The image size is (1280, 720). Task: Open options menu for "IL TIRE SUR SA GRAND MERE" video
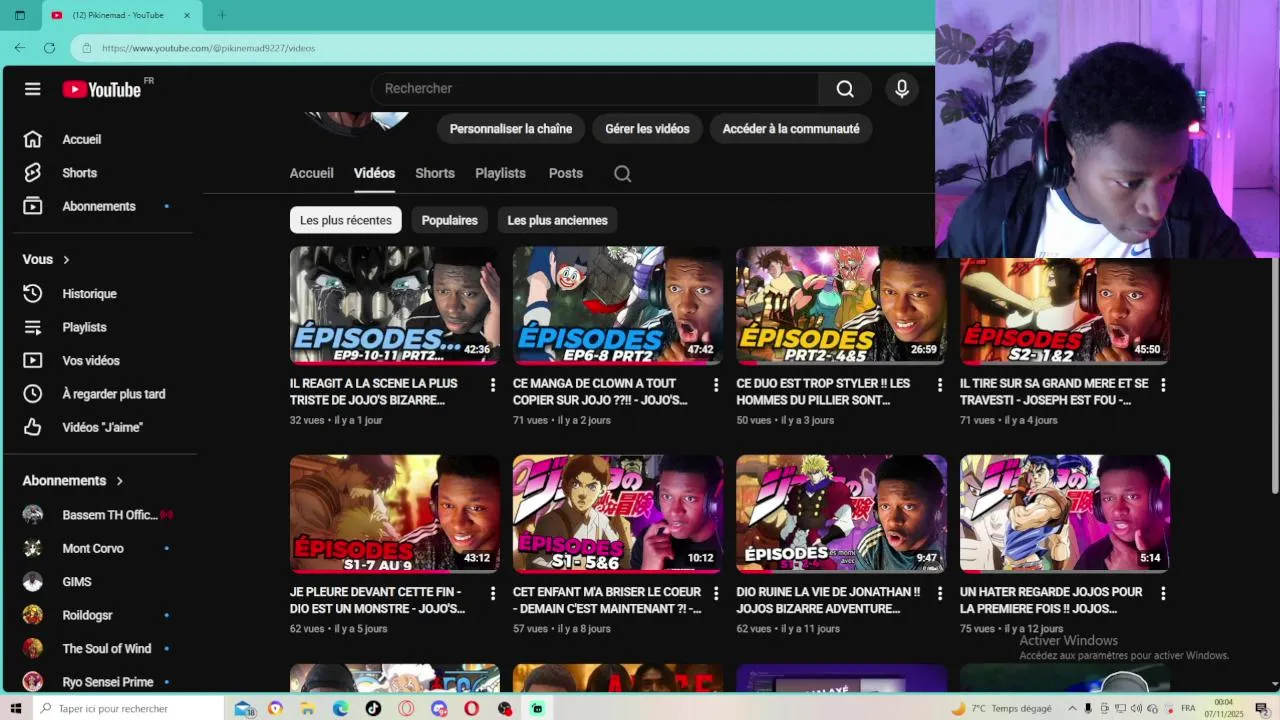click(x=1162, y=385)
